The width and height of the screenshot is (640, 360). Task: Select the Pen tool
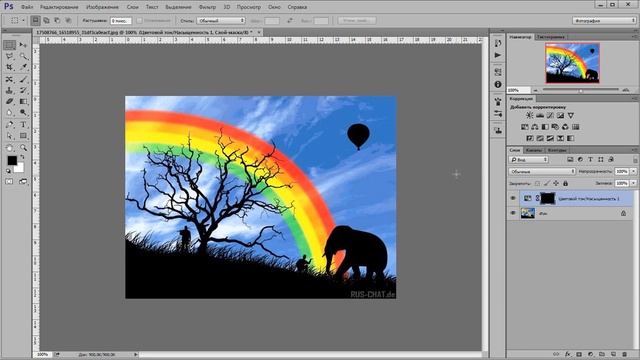click(9, 124)
